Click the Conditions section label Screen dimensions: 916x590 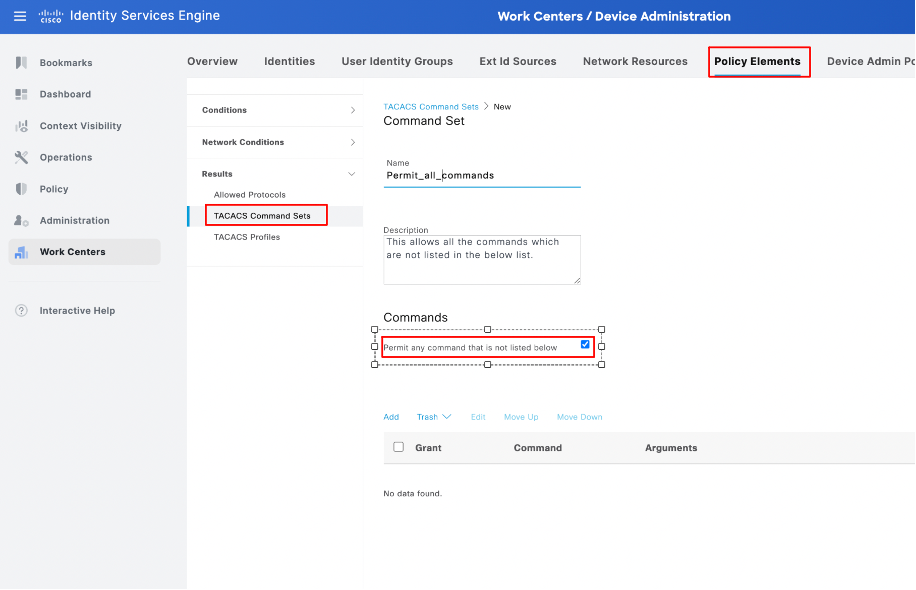coord(224,110)
